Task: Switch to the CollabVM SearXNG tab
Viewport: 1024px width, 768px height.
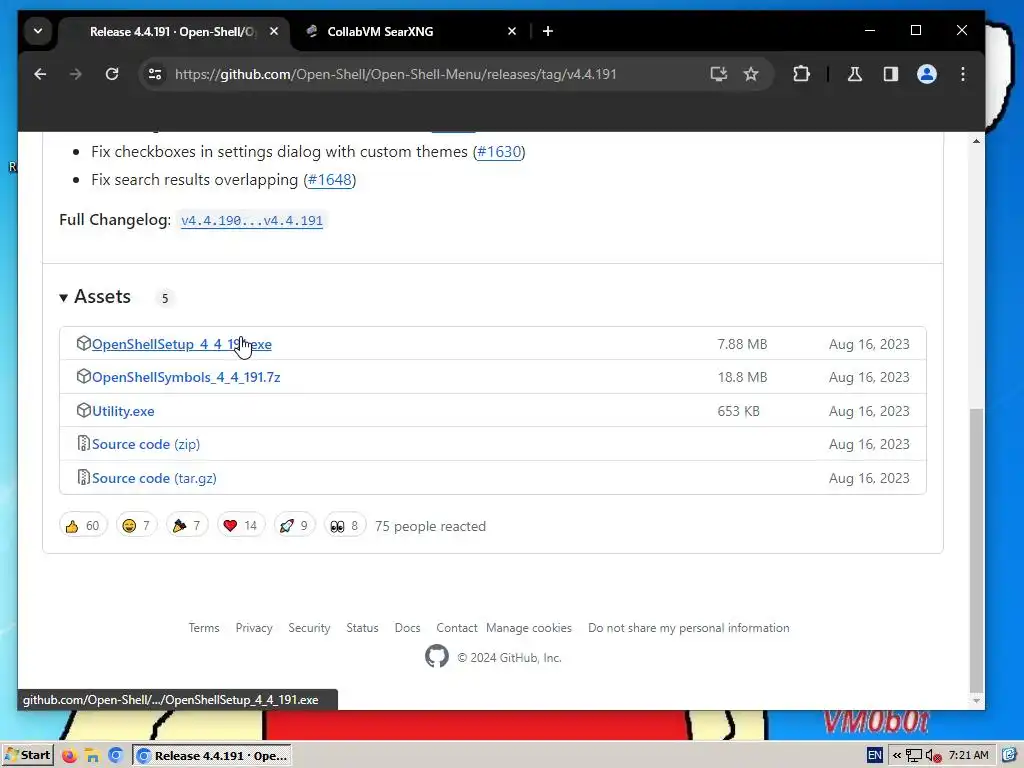Action: [408, 31]
